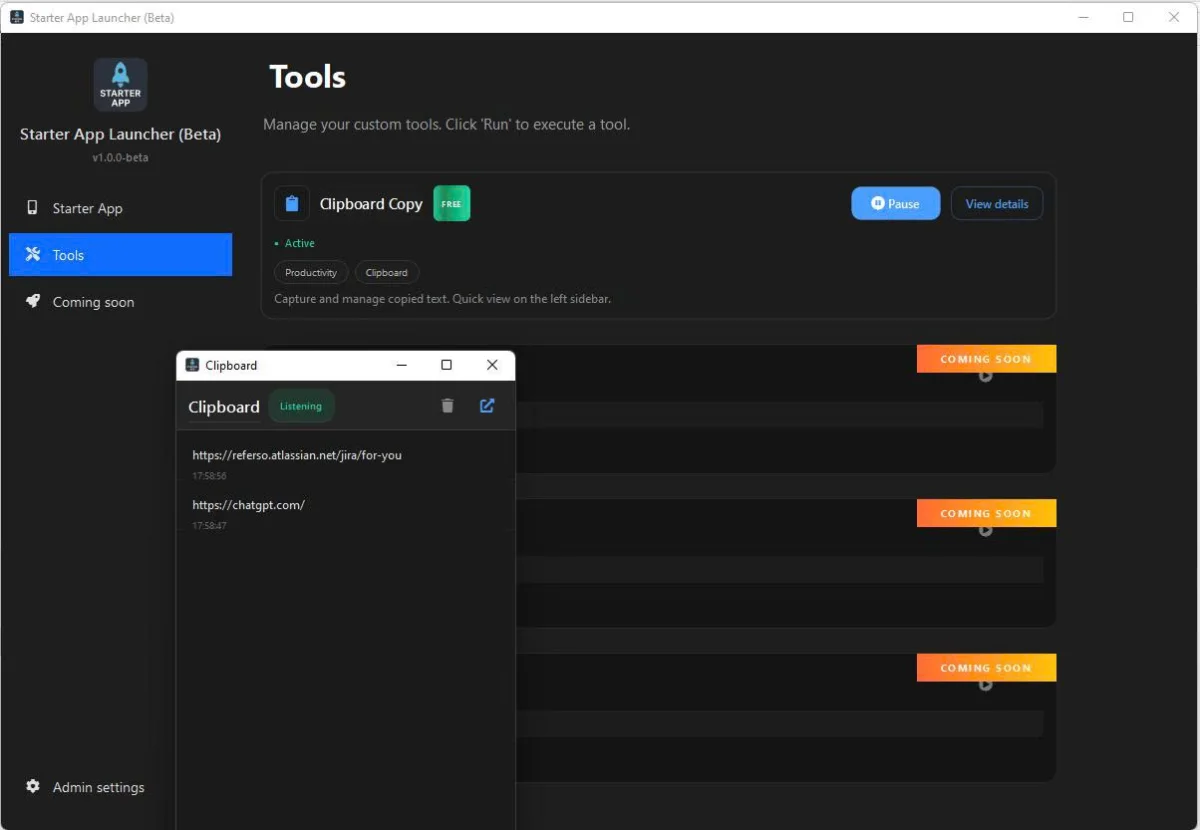Select the Clipboard tag
1200x830 pixels.
click(386, 272)
